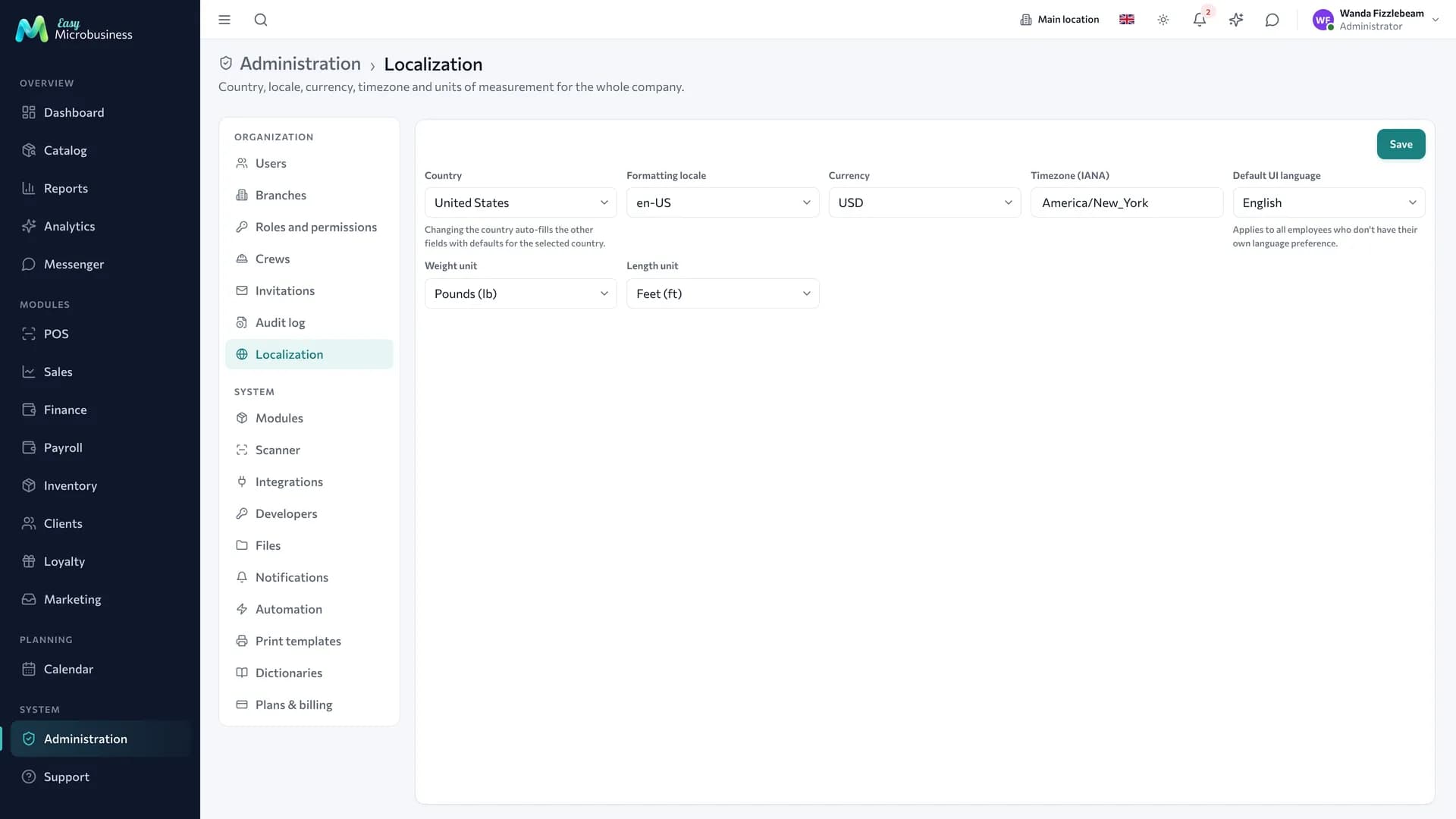
Task: Click the Clients people icon
Action: [29, 523]
